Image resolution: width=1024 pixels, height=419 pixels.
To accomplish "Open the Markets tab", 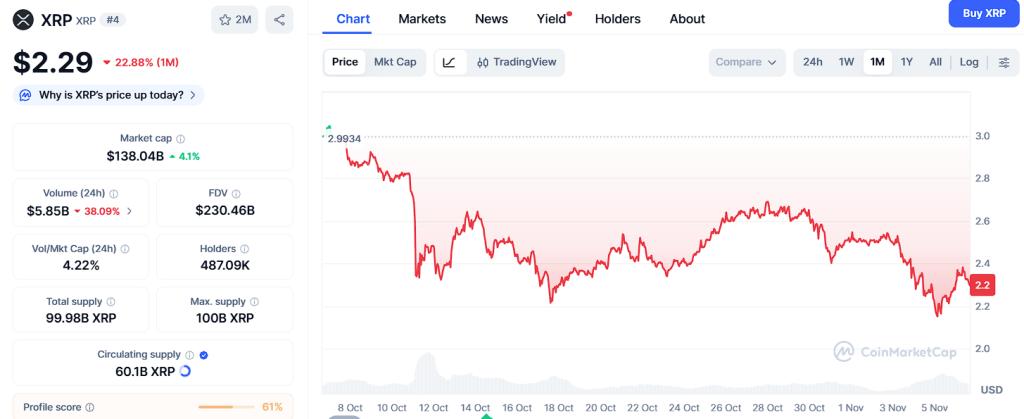I will (x=422, y=19).
